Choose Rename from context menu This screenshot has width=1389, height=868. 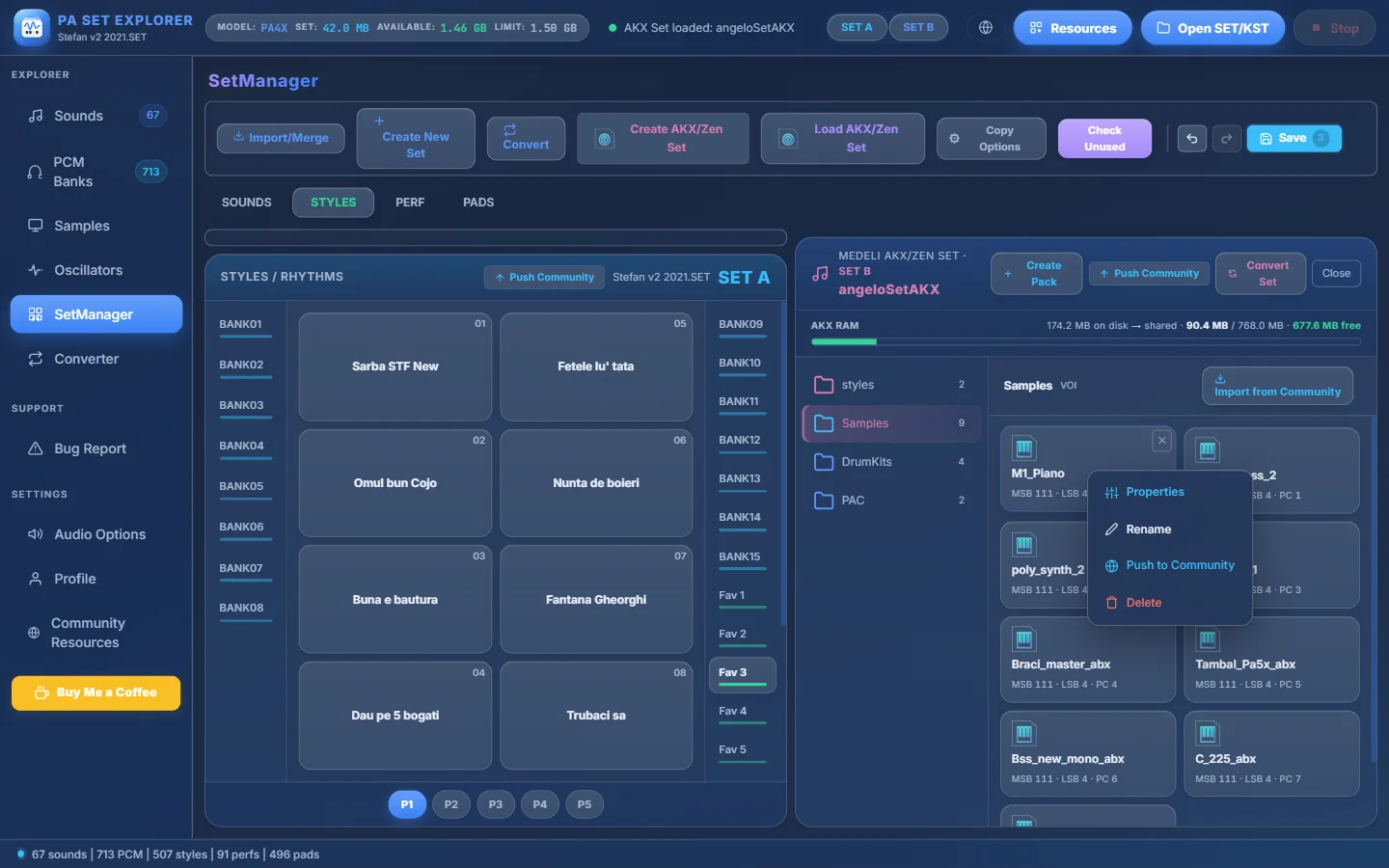pyautogui.click(x=1170, y=529)
